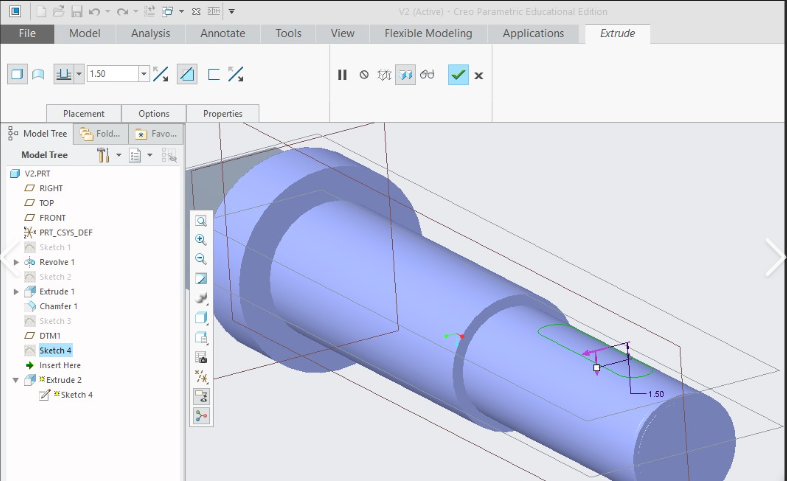This screenshot has height=481, width=787.
Task: Undo the last action
Action: 94,11
